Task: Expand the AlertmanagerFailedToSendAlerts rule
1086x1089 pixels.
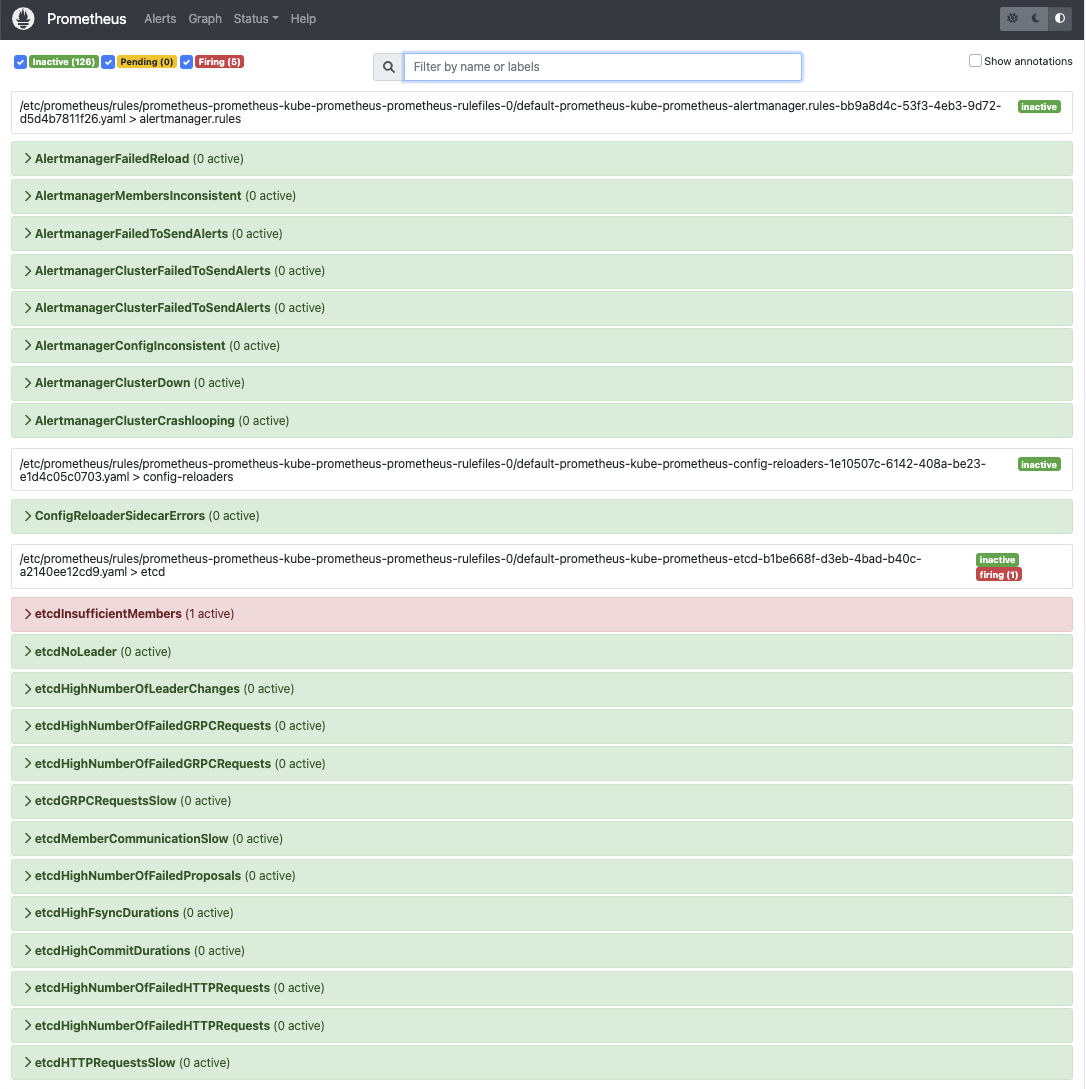Action: tap(542, 233)
